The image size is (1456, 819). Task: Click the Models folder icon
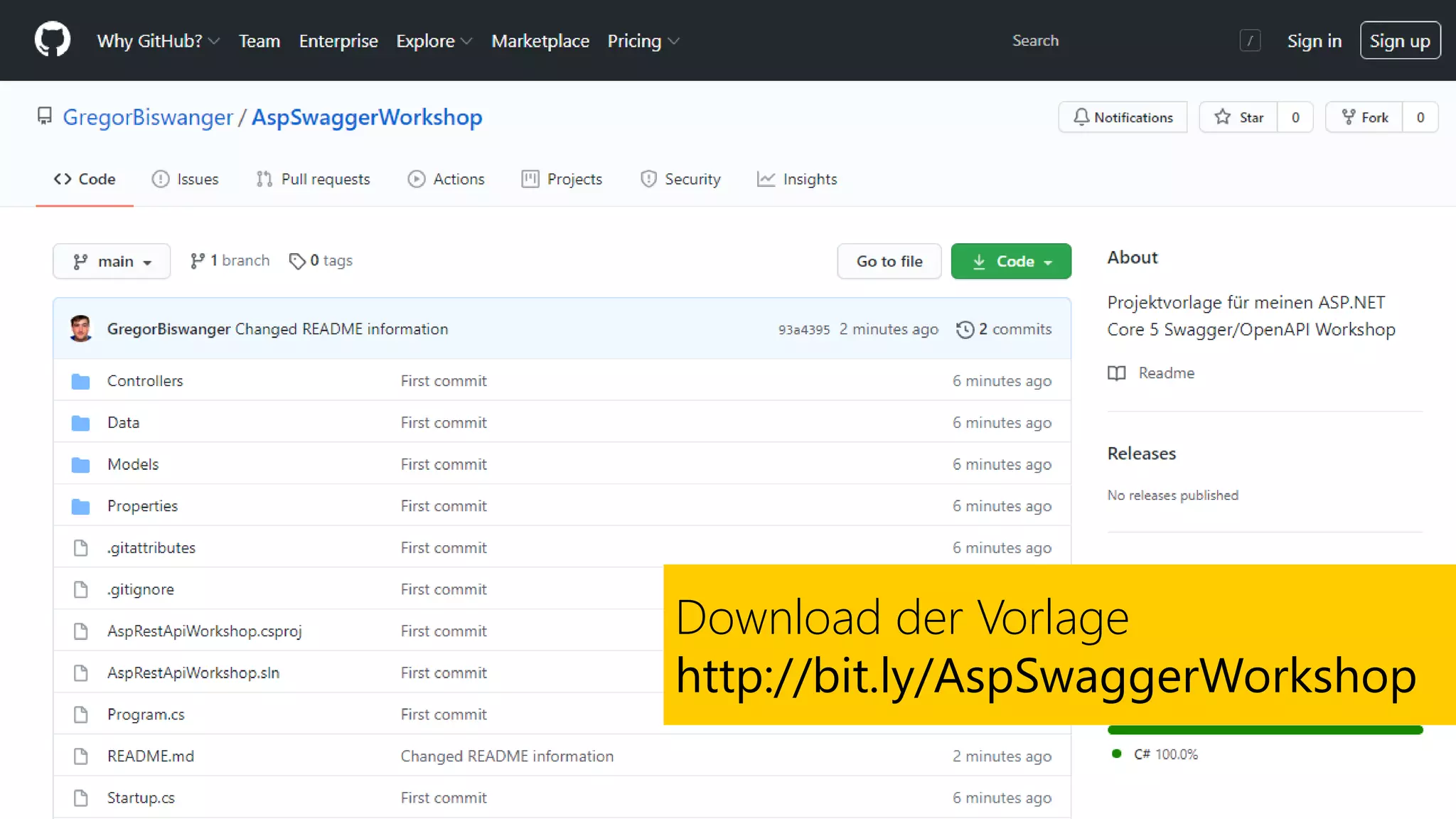tap(81, 465)
